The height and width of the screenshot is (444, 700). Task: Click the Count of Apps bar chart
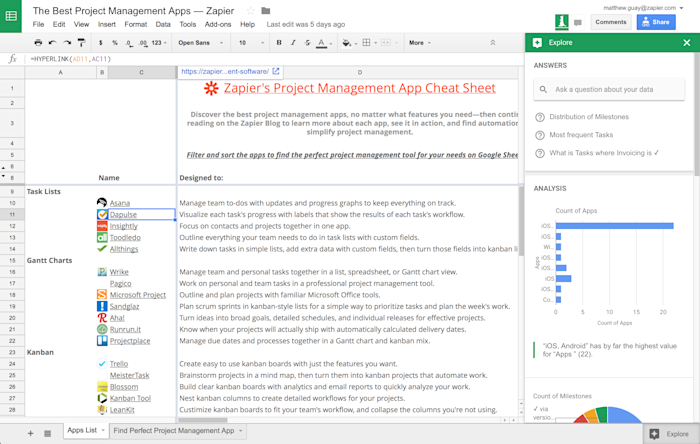(609, 267)
